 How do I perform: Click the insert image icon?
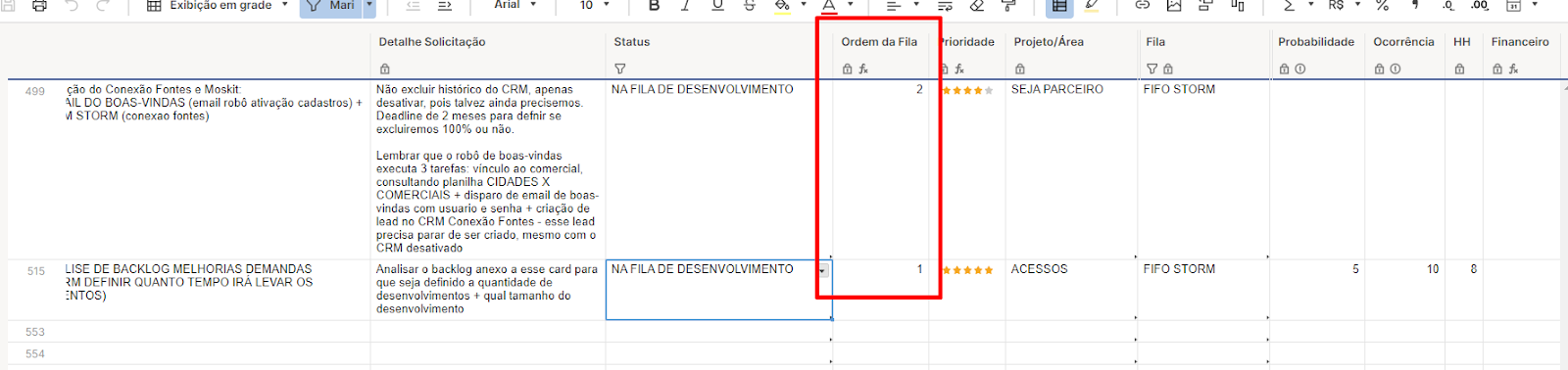1174,5
